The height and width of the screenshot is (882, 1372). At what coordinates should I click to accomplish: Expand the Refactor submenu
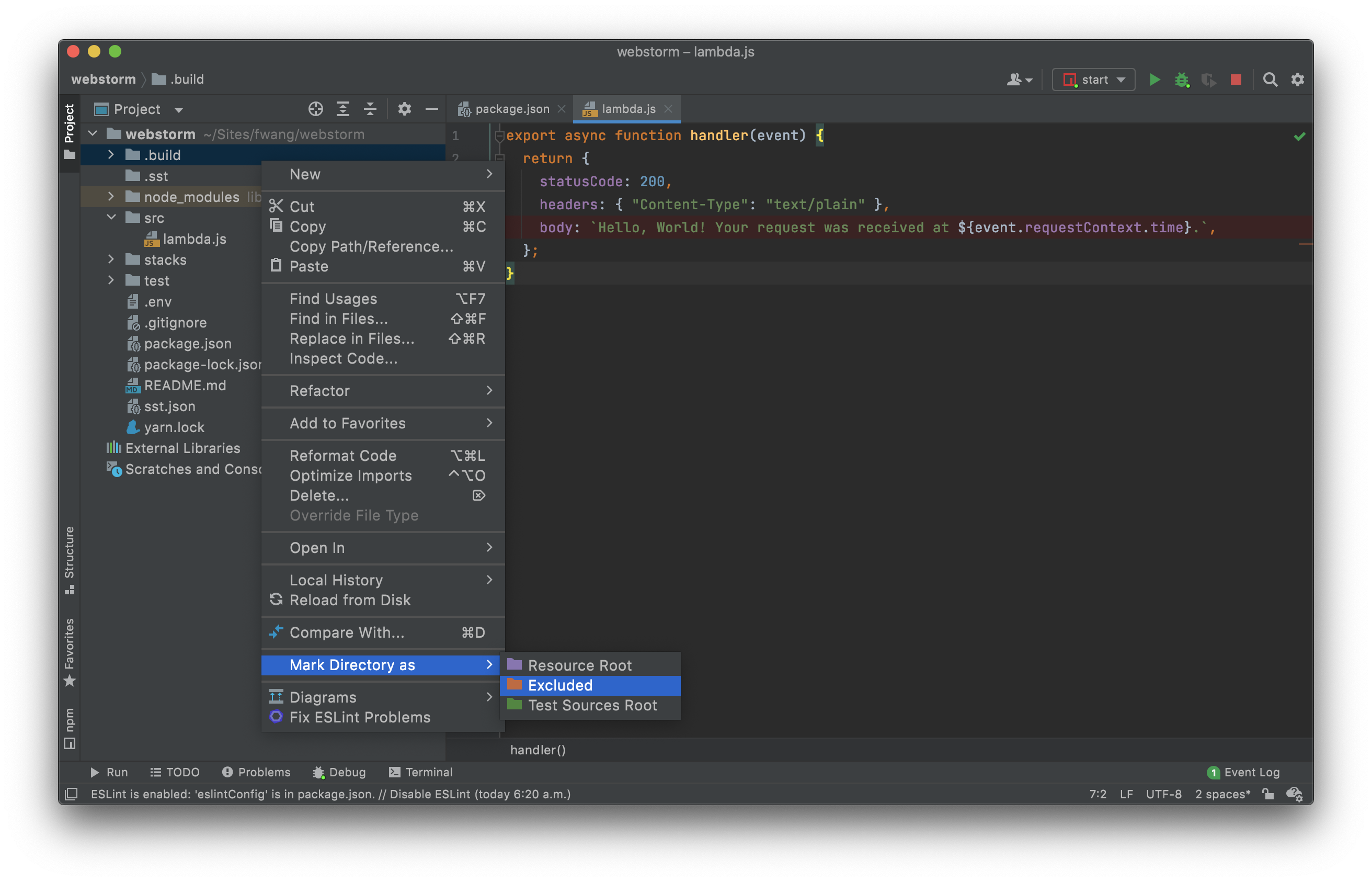tap(383, 391)
